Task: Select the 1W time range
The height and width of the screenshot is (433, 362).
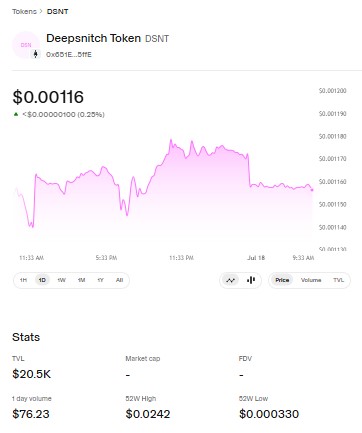Action: [62, 280]
